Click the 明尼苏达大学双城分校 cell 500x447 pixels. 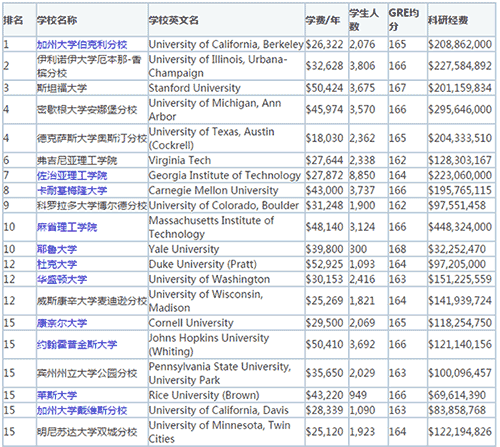point(92,432)
